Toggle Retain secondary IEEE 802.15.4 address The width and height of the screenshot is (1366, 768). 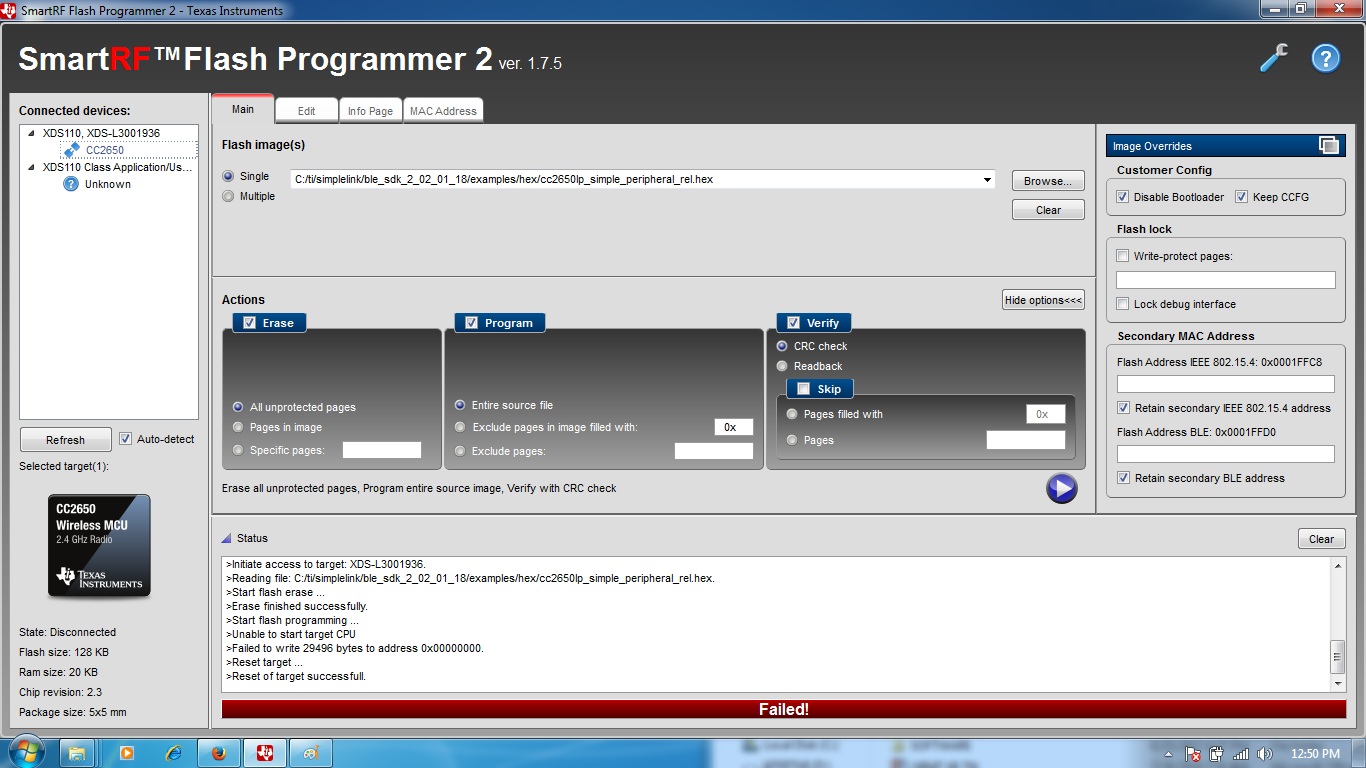point(1123,408)
